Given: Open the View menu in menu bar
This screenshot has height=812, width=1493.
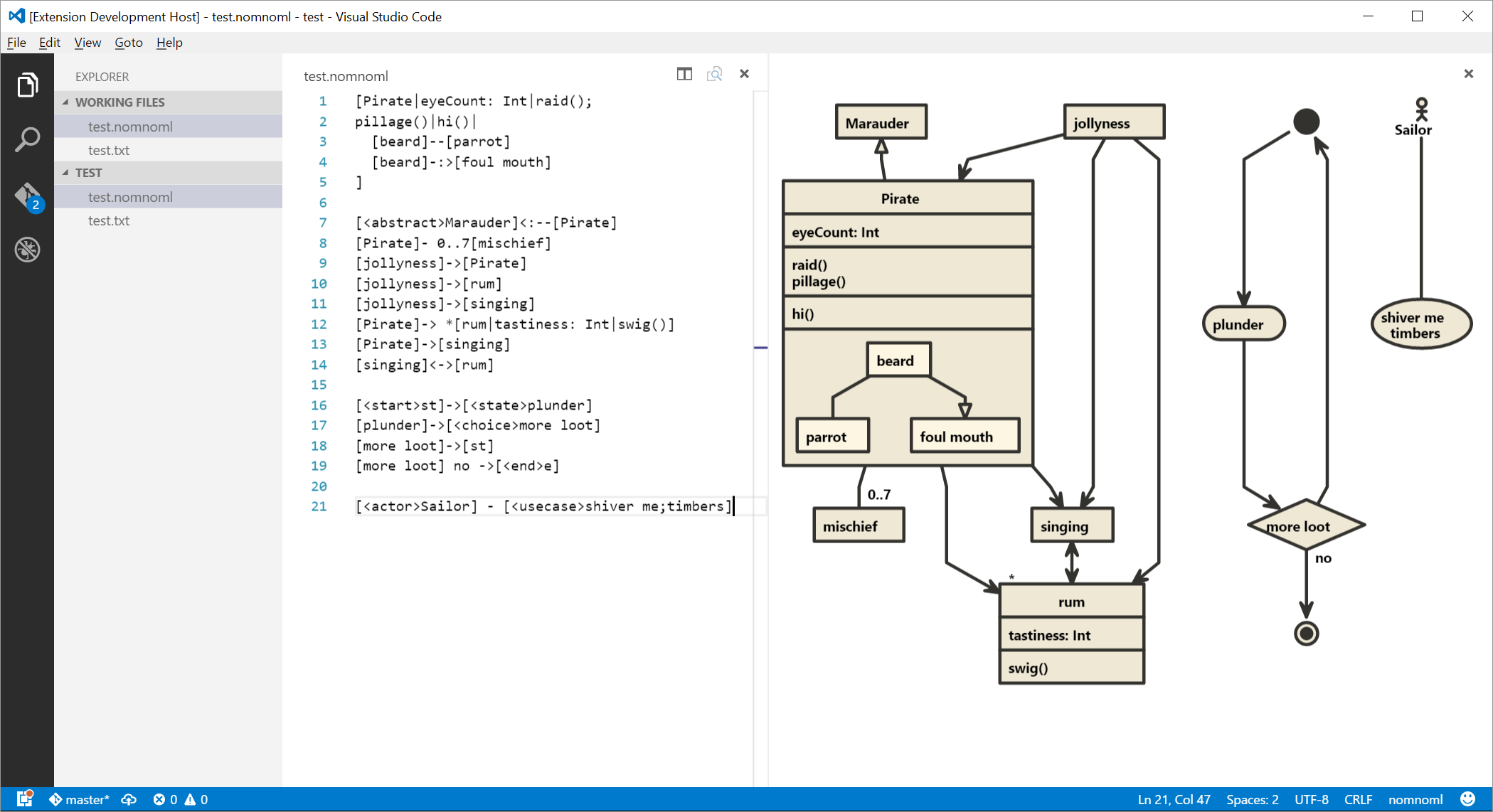Looking at the screenshot, I should pos(89,42).
